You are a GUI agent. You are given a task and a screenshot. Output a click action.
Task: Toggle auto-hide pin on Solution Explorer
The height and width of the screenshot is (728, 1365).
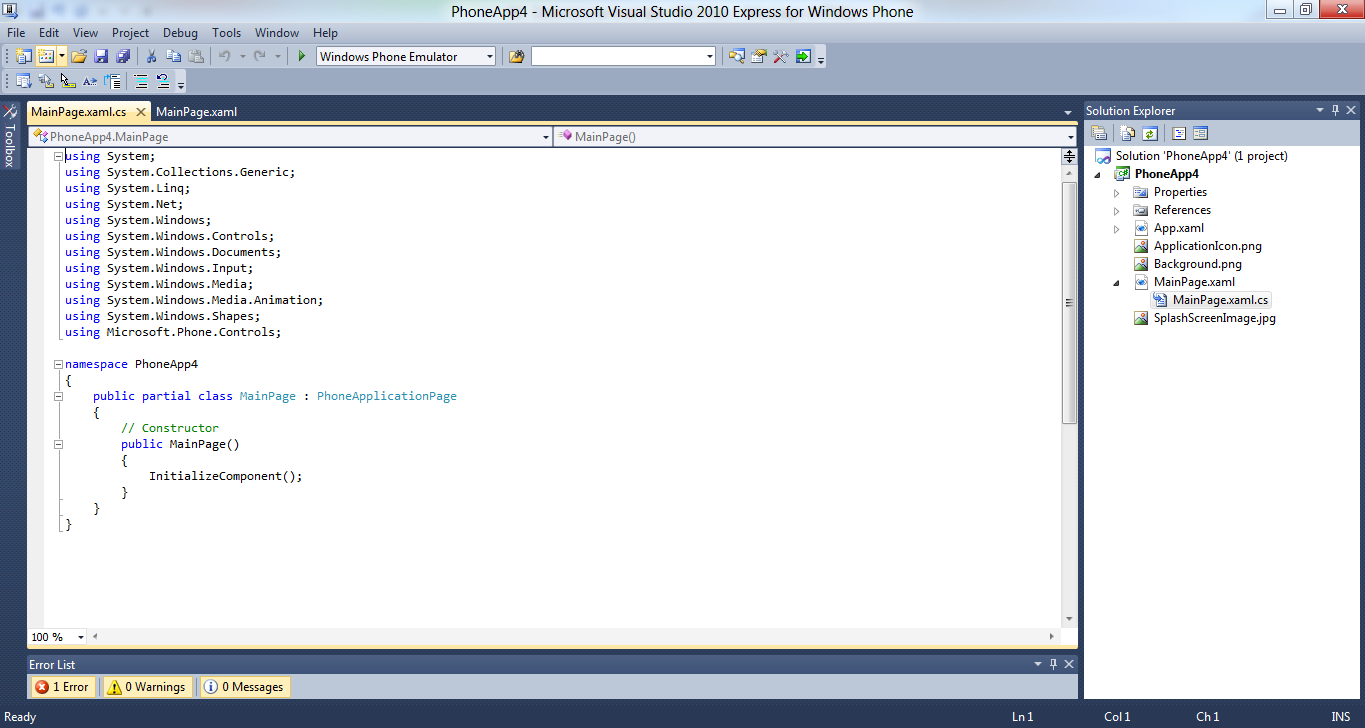pos(1333,110)
